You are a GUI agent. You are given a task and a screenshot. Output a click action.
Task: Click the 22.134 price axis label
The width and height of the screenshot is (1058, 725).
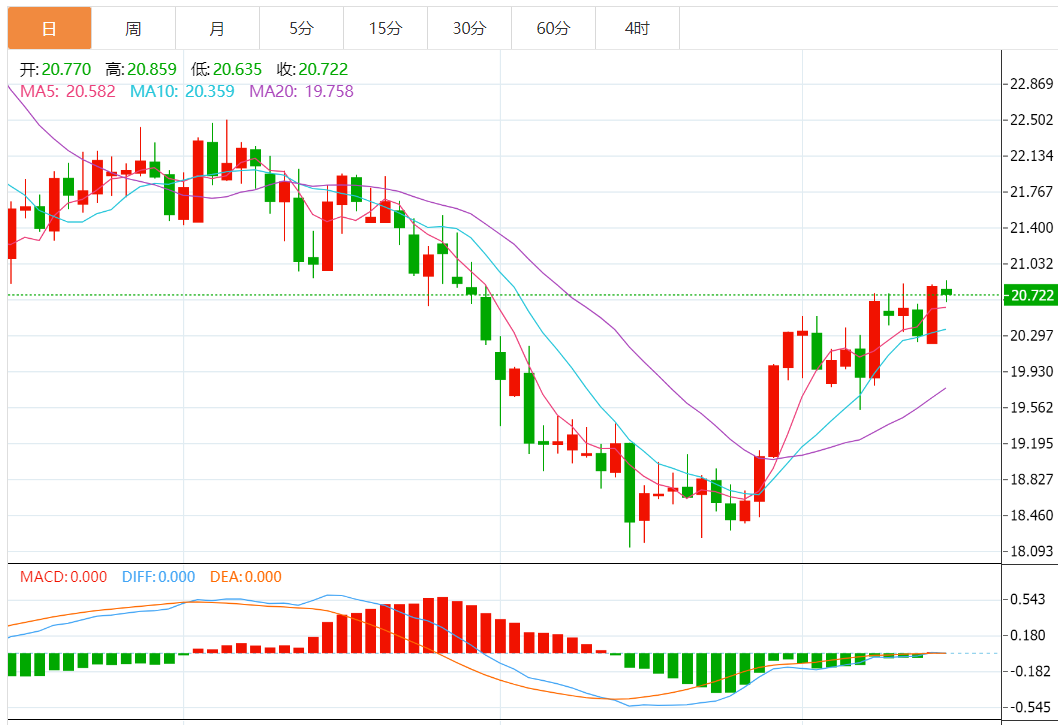pos(1031,156)
